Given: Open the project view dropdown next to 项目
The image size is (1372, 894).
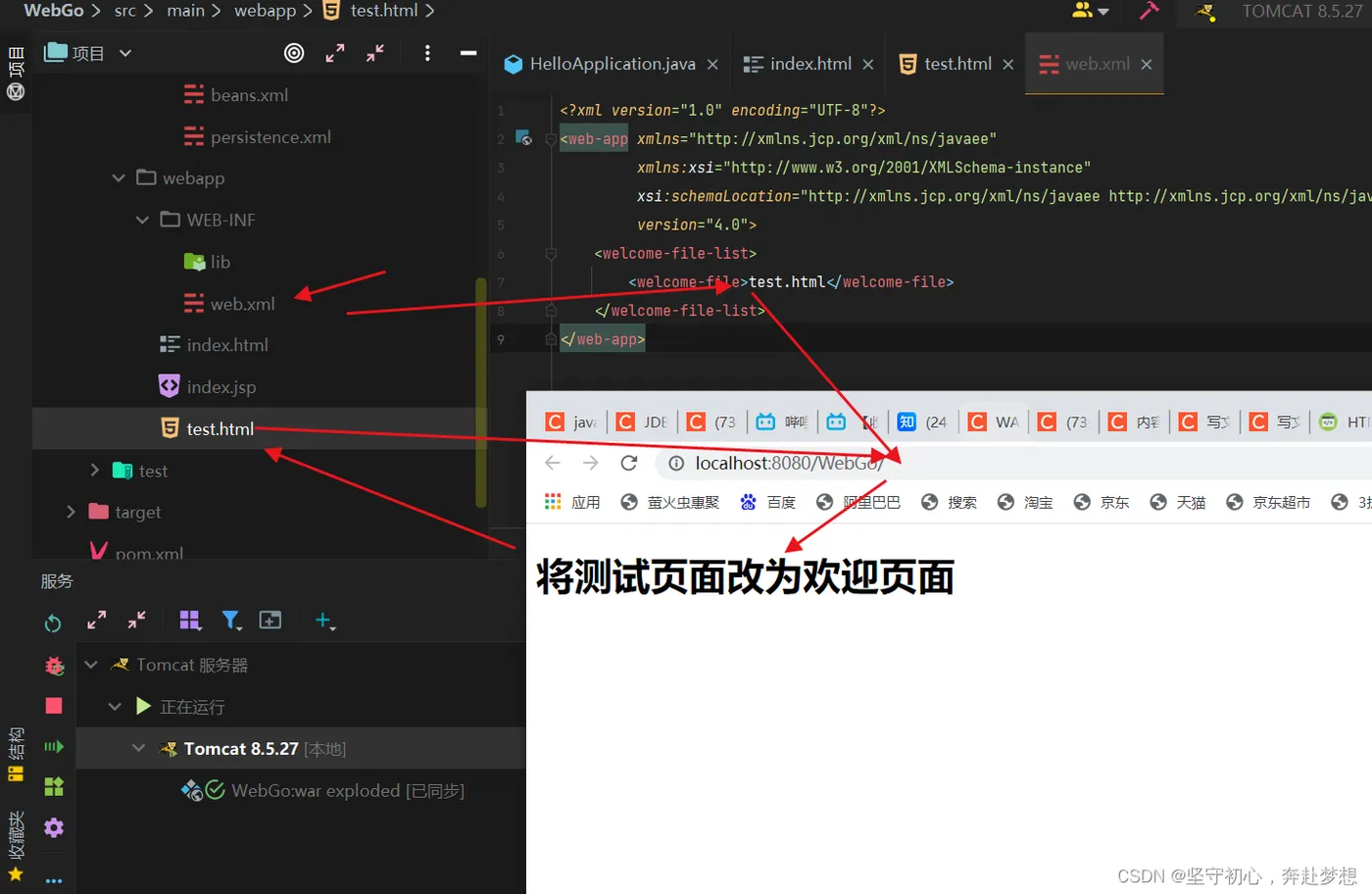Looking at the screenshot, I should point(125,53).
